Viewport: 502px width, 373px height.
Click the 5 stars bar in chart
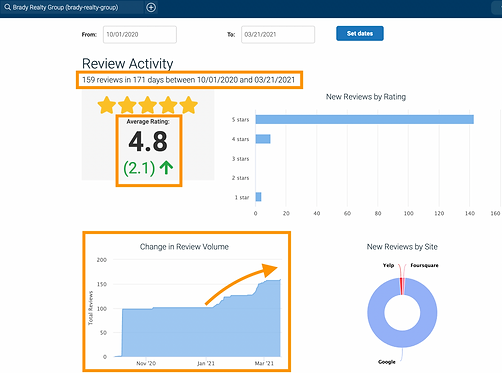364,119
